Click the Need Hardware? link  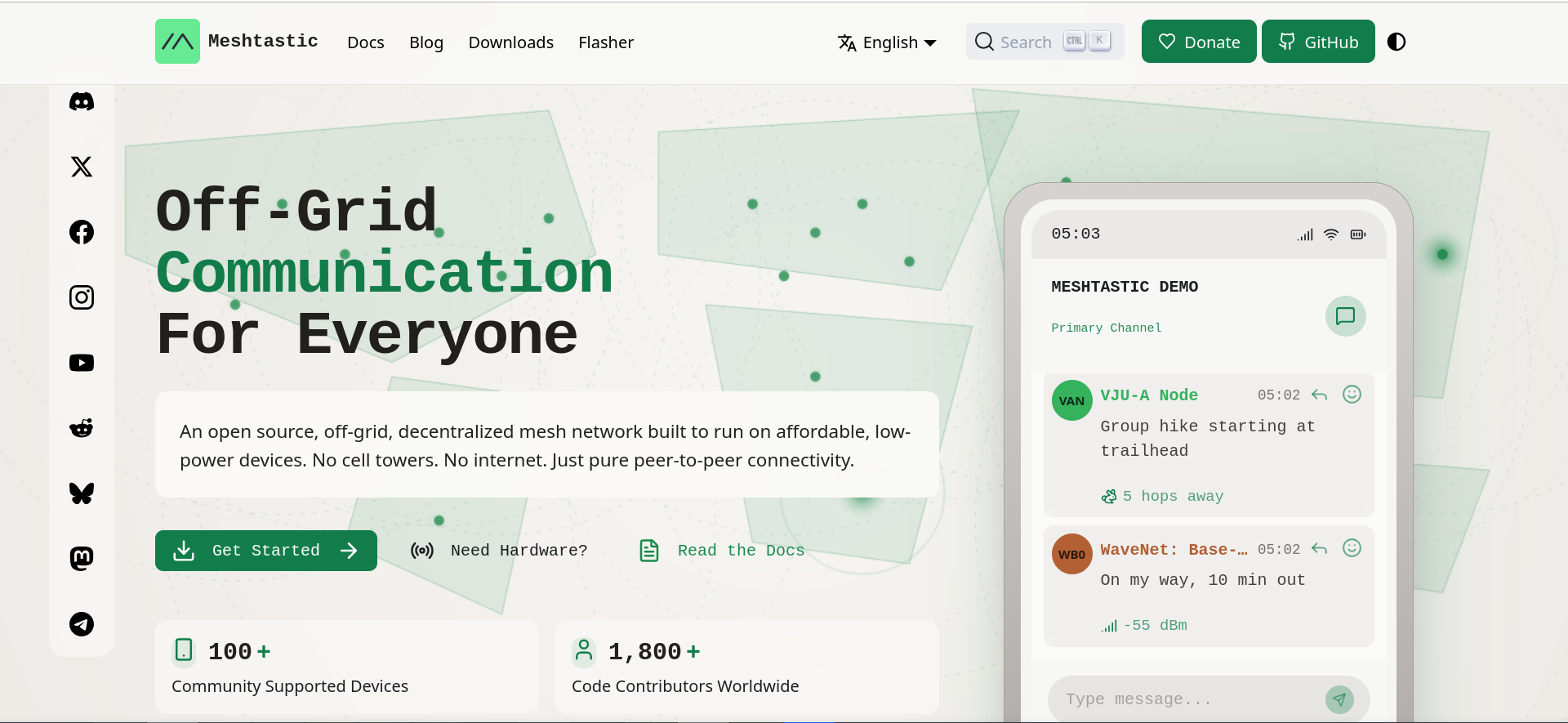pyautogui.click(x=499, y=551)
